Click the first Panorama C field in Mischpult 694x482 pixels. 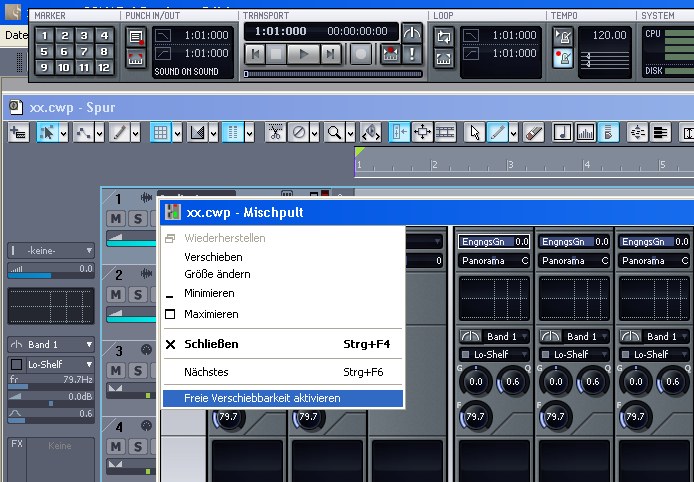(x=494, y=261)
